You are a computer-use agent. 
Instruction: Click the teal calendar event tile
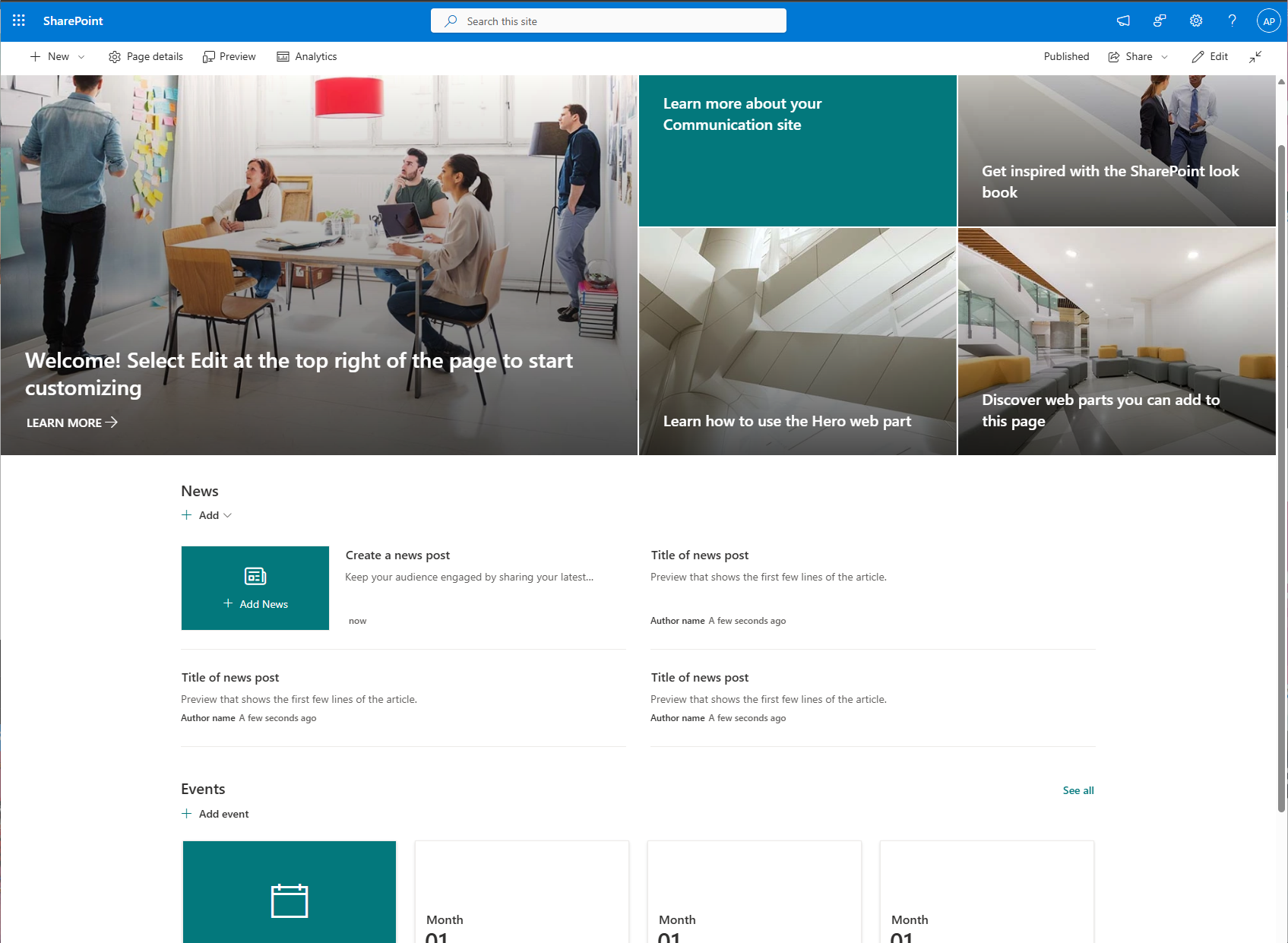pyautogui.click(x=289, y=892)
